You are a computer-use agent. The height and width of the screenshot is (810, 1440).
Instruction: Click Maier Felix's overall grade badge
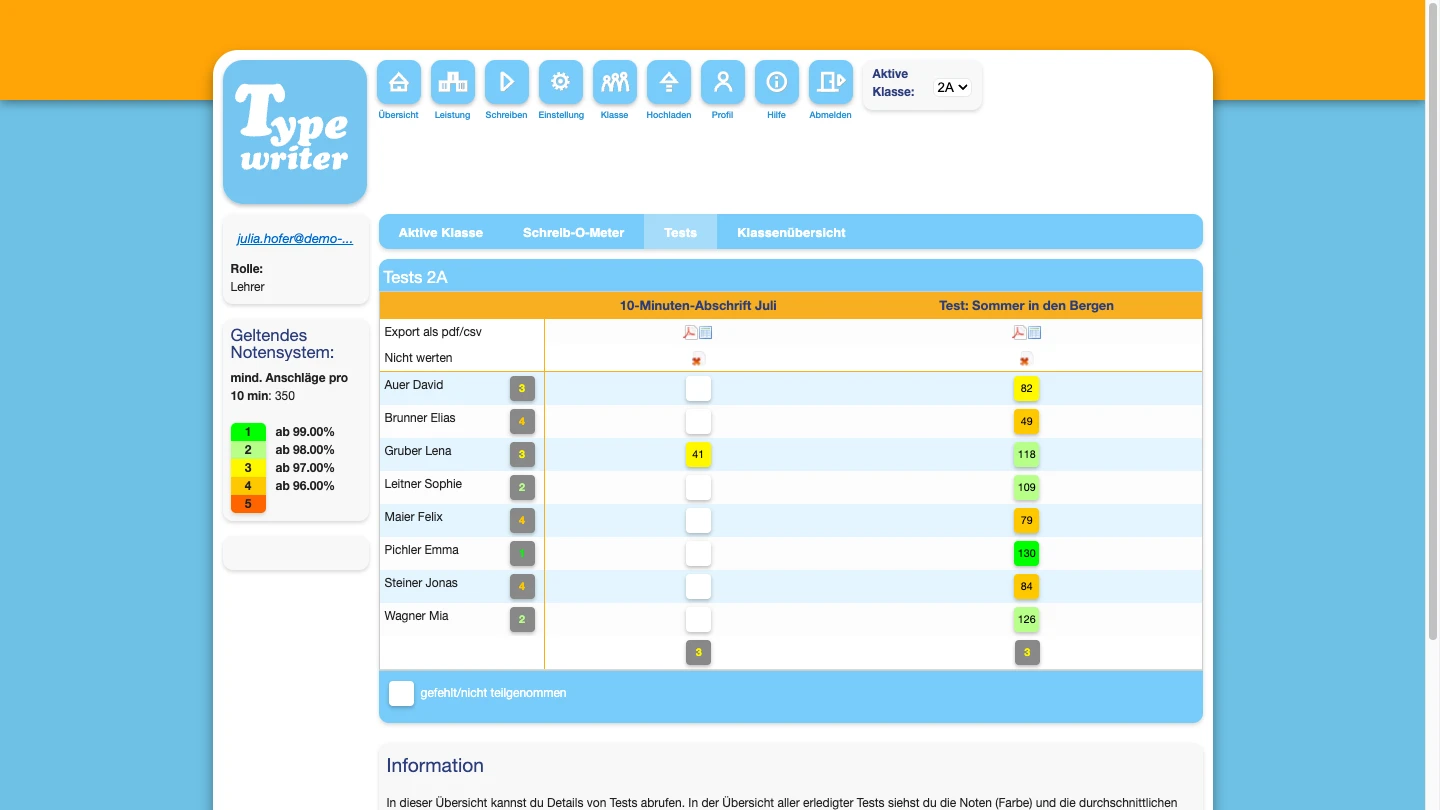tap(522, 520)
